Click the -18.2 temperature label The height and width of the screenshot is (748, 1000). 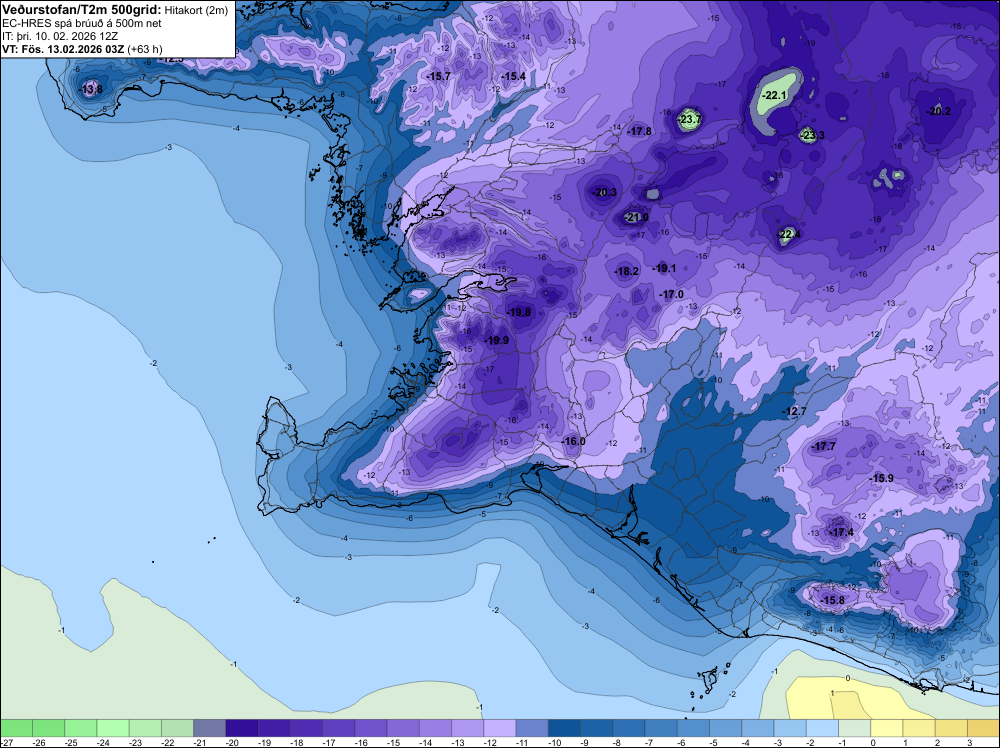click(626, 272)
